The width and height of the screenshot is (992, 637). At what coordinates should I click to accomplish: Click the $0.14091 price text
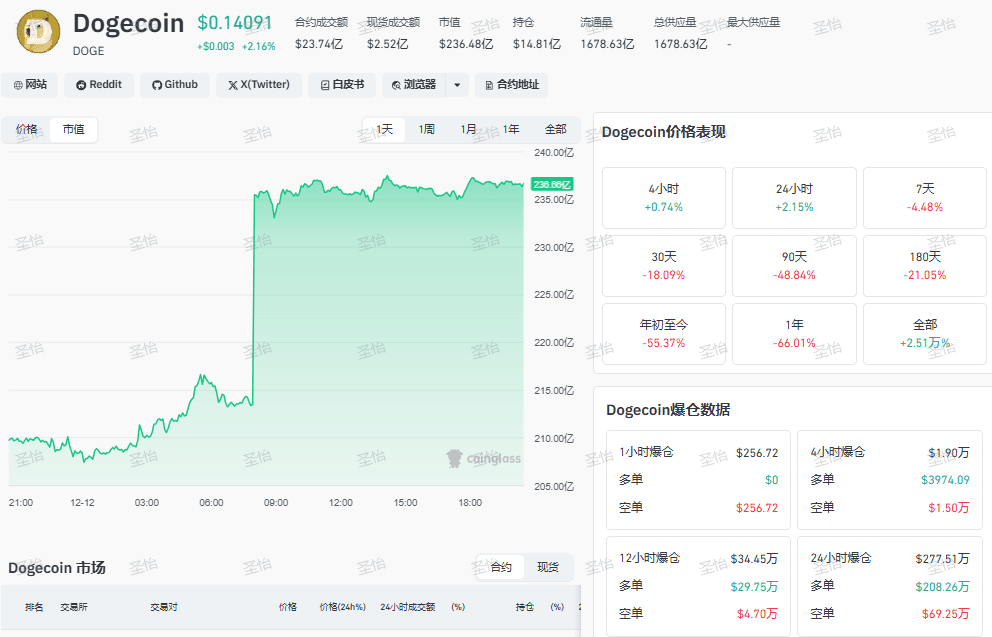[235, 23]
